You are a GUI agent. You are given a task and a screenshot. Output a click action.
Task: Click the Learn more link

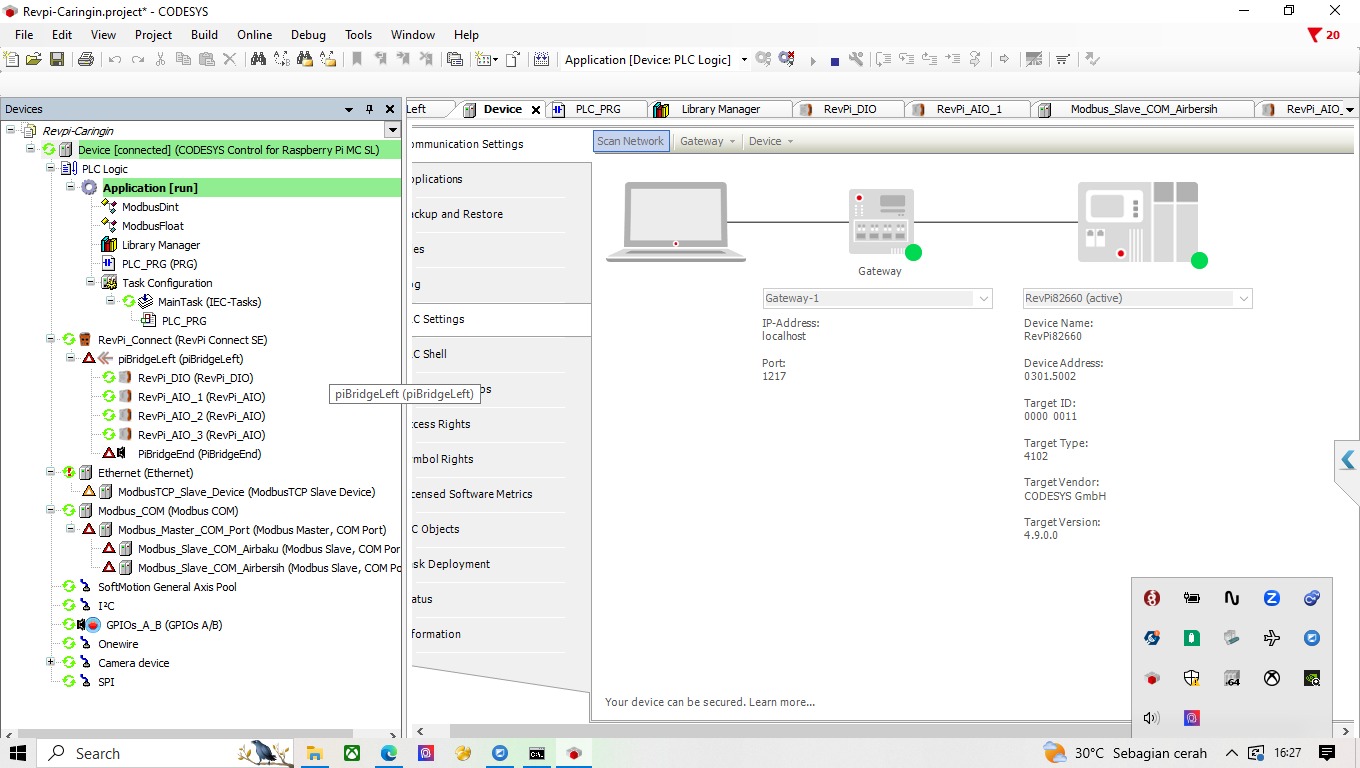point(782,702)
